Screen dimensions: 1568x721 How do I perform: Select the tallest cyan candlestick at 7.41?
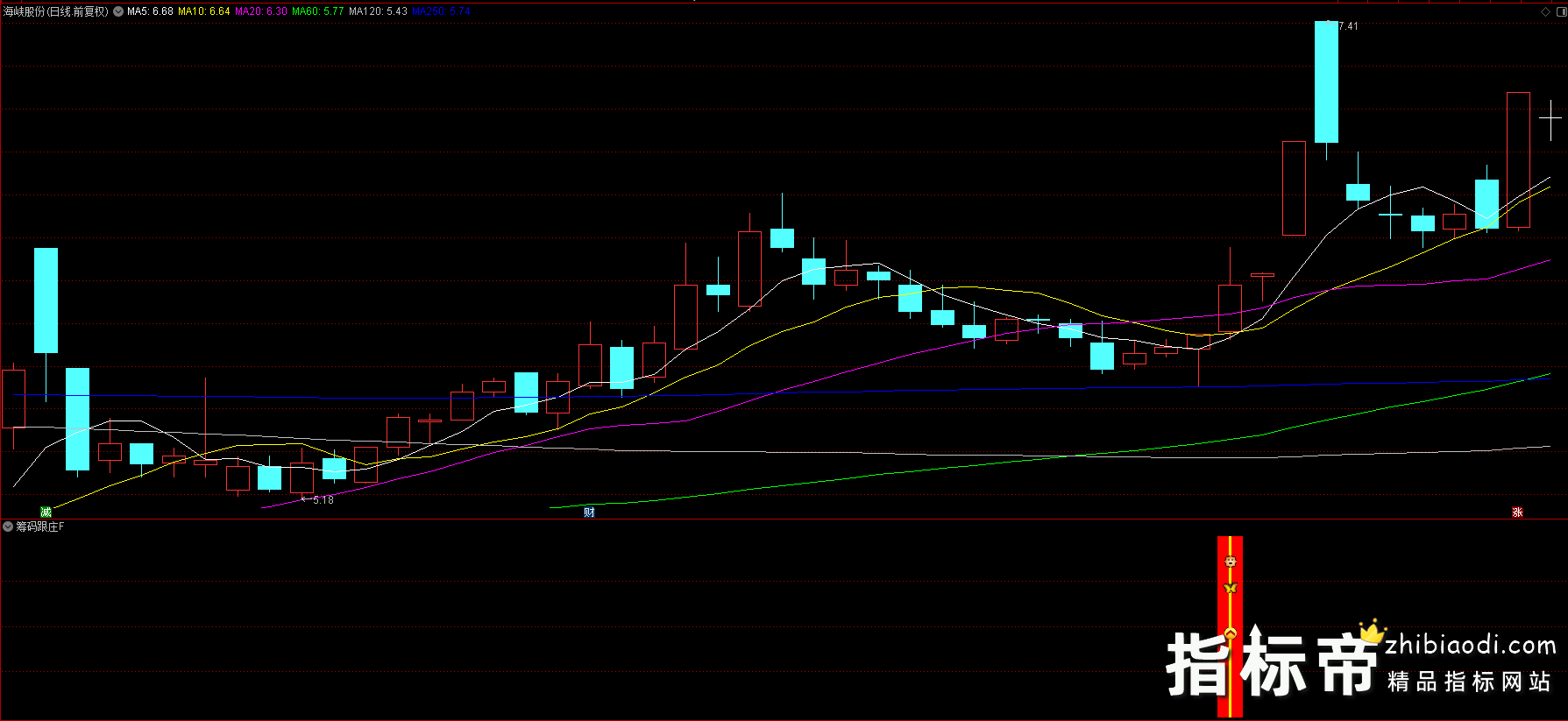[1326, 81]
